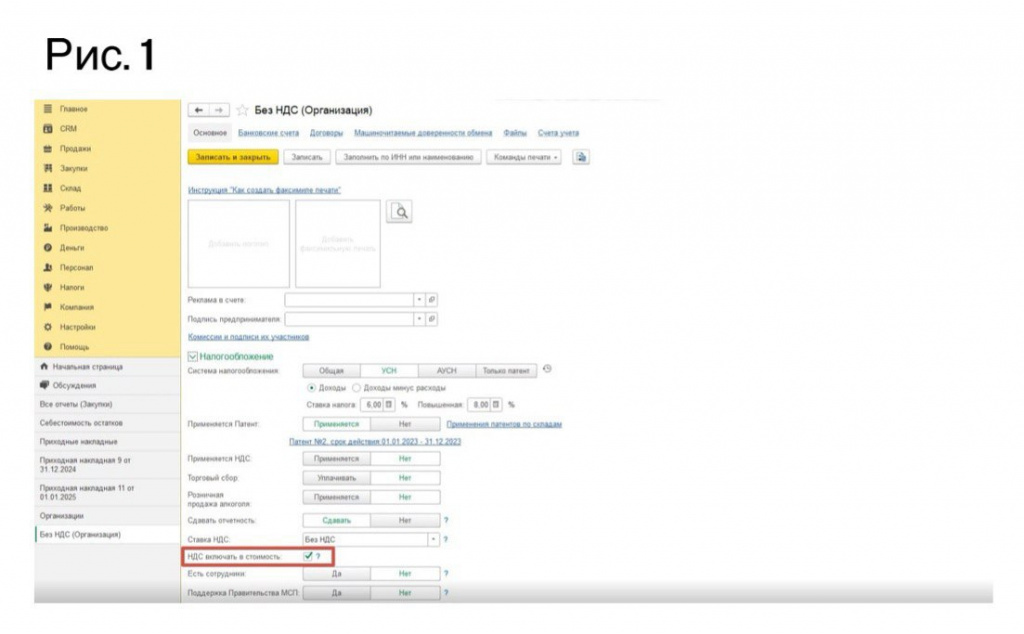Toggle the НДС включать в стоимость checkbox
The height and width of the screenshot is (634, 1024).
tap(308, 555)
